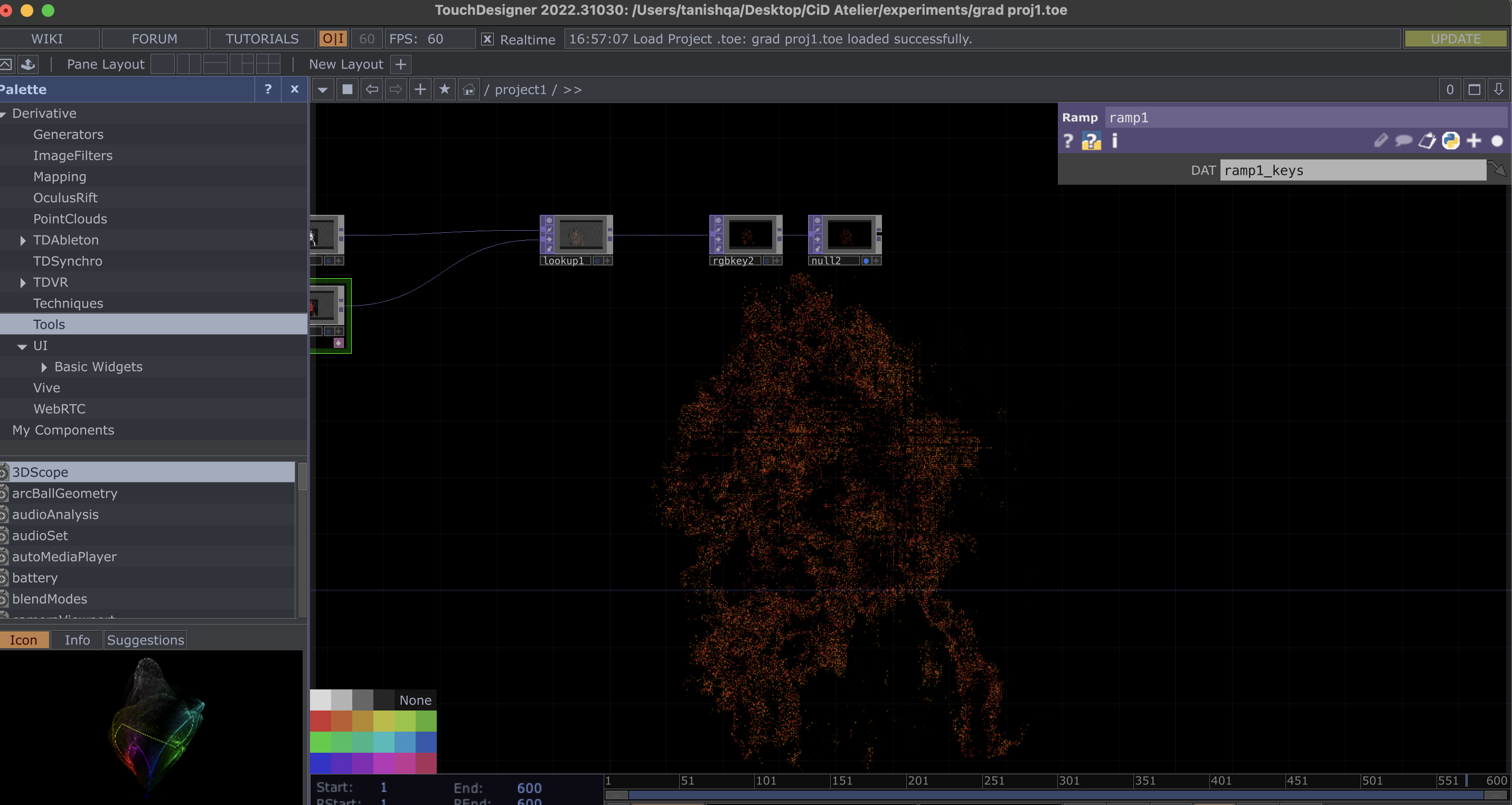Open operator help question mark for ramp1

click(1068, 141)
